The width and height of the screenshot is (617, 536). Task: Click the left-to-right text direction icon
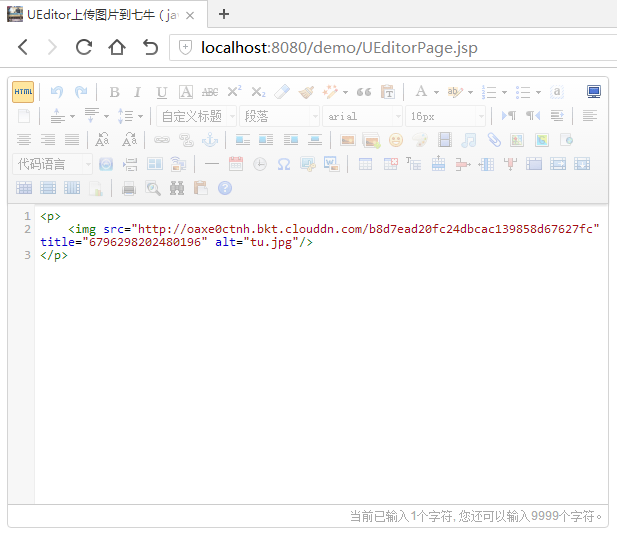pos(508,116)
